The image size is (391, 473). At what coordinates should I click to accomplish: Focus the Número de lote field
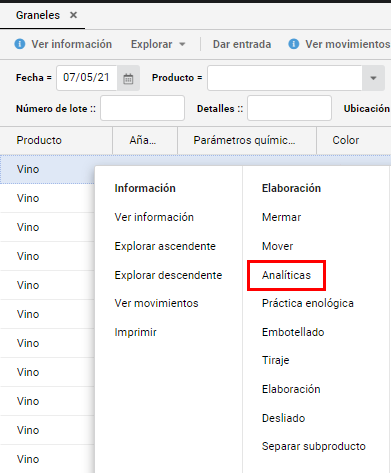pos(142,108)
